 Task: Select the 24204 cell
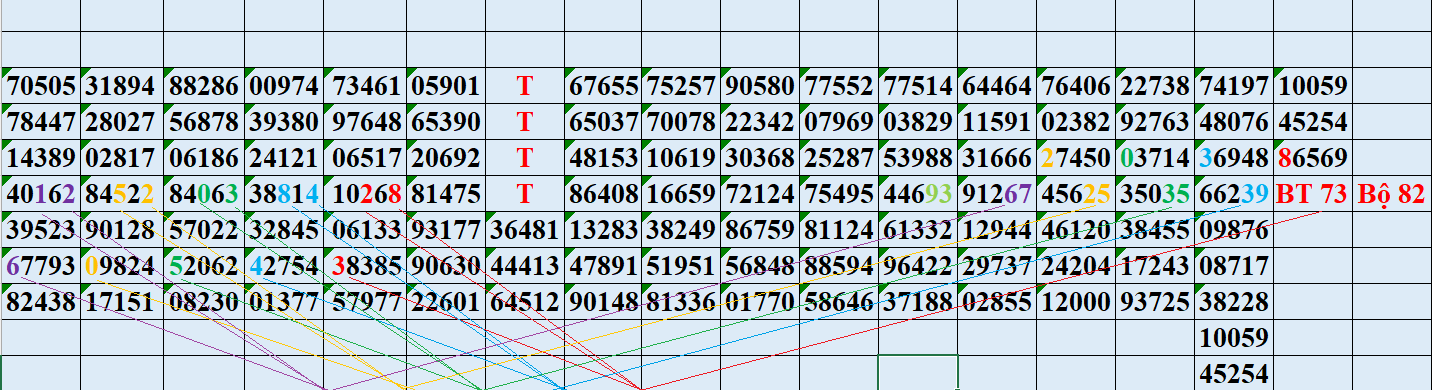coord(1076,266)
